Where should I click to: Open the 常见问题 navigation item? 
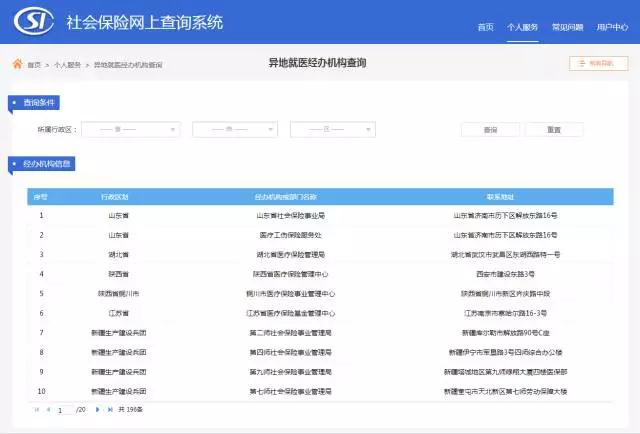[567, 27]
